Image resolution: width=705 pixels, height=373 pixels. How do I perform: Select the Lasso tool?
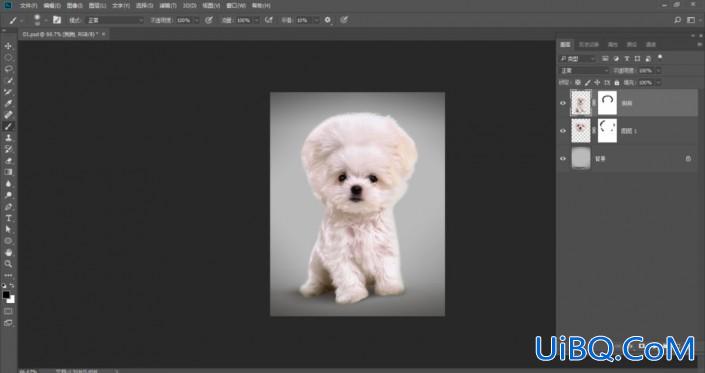click(x=8, y=69)
